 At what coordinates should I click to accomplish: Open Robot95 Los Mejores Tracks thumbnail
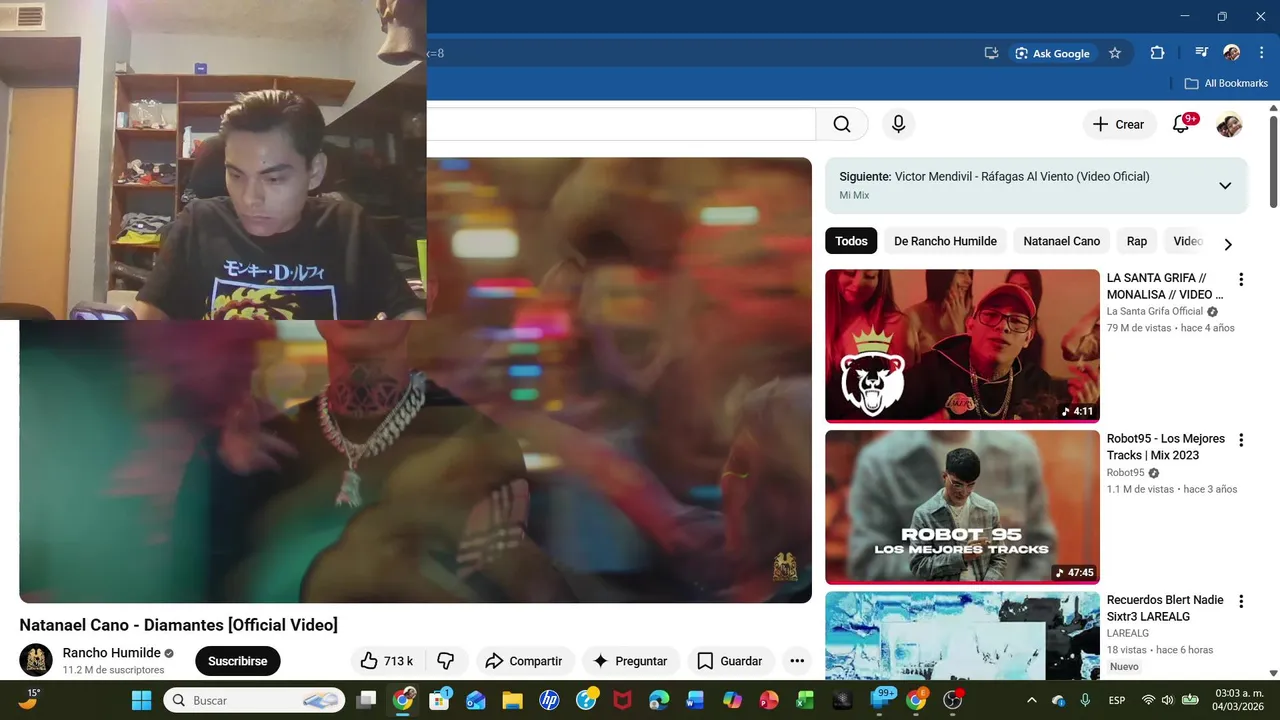(962, 507)
